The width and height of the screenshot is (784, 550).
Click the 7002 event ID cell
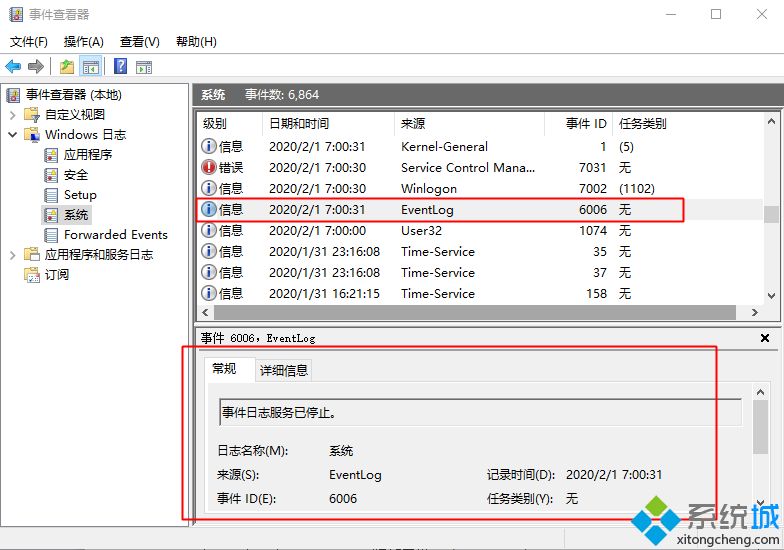point(592,188)
